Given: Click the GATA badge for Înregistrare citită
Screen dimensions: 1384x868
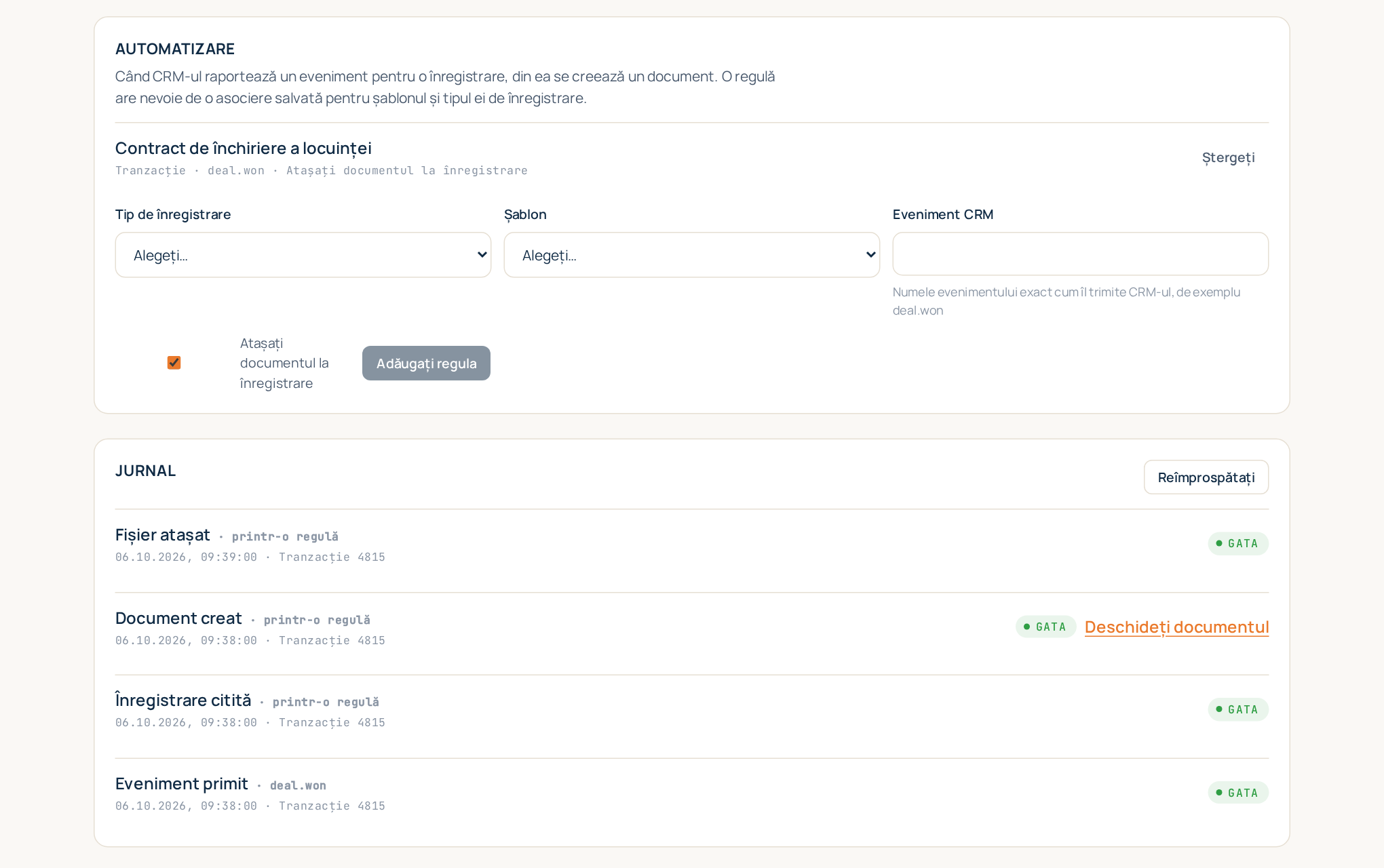Looking at the screenshot, I should [1238, 710].
